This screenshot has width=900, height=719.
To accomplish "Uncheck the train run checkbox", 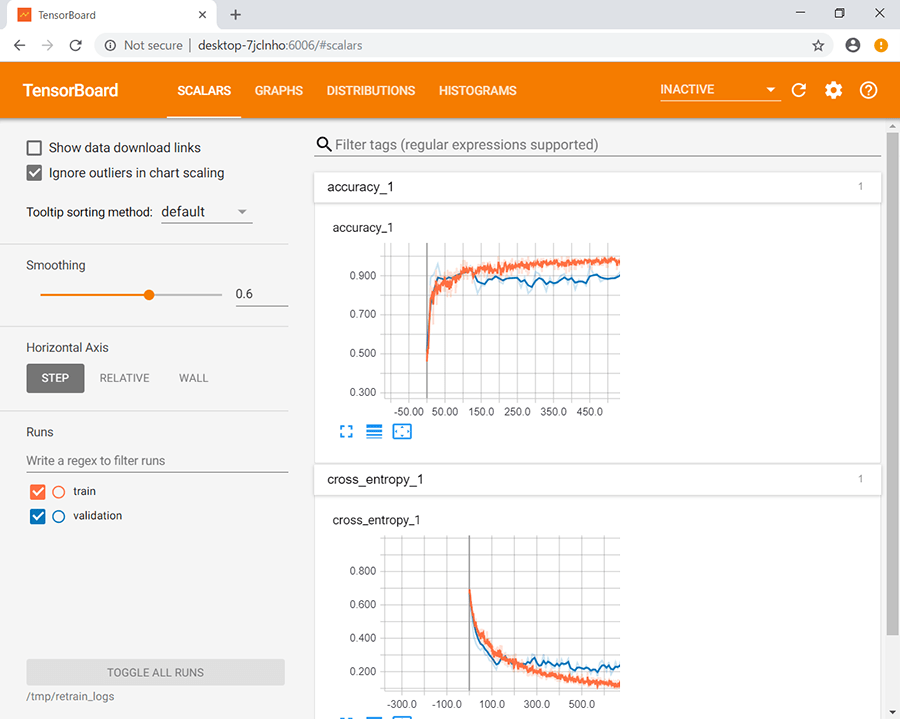I will 38,492.
